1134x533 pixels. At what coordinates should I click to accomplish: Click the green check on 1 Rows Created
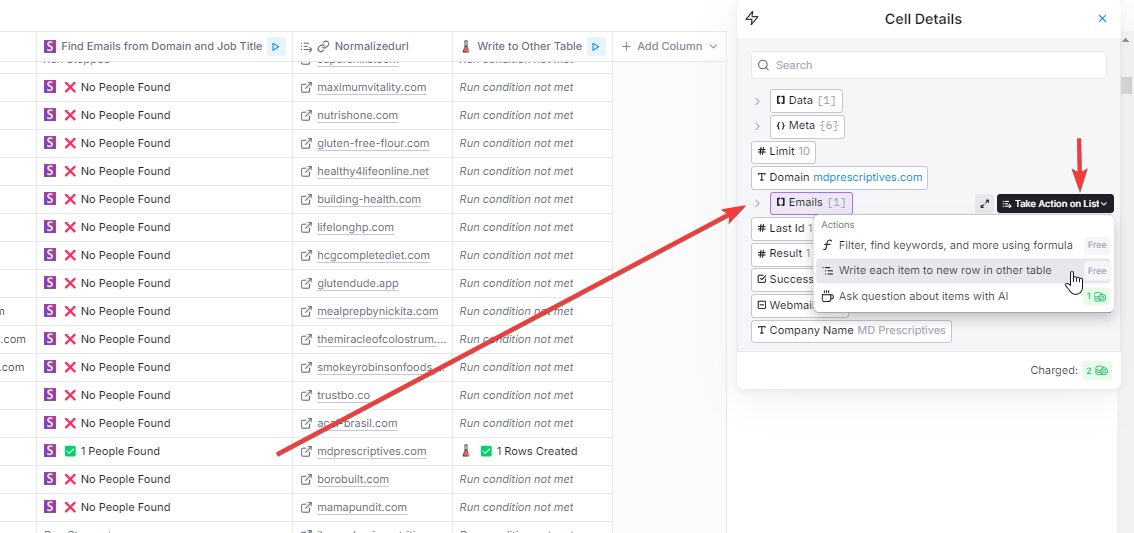(x=486, y=451)
